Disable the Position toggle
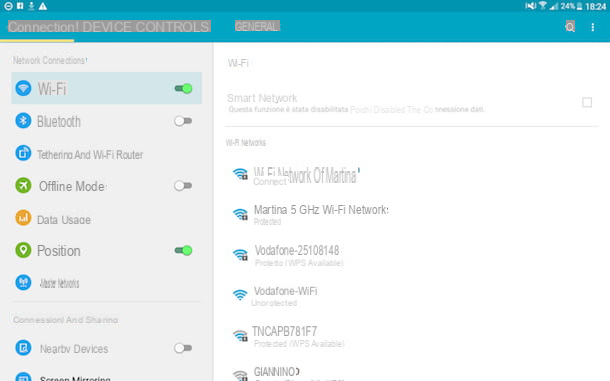 pyautogui.click(x=183, y=250)
